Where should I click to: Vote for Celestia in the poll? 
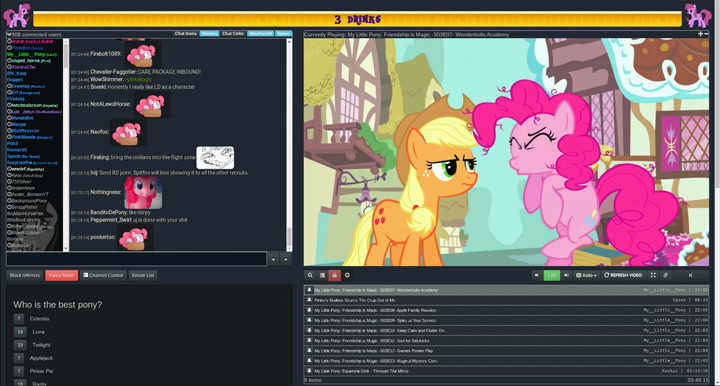tap(19, 319)
